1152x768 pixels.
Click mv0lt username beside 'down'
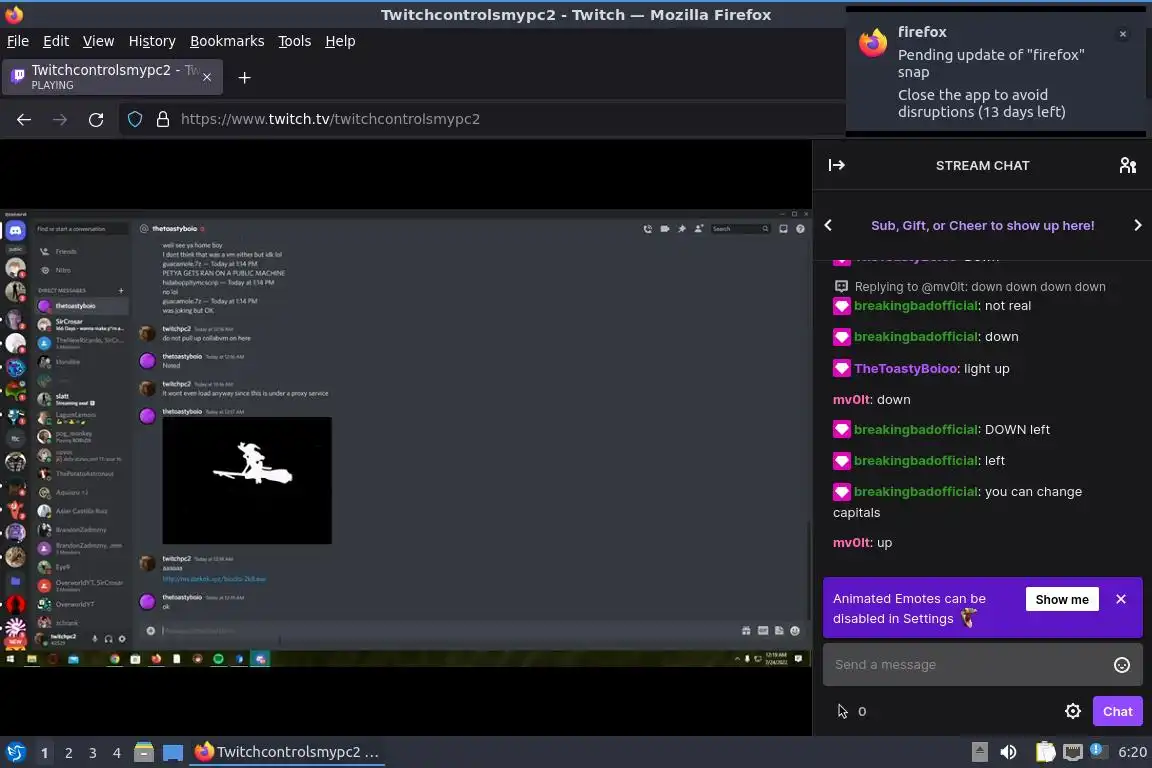pyautogui.click(x=852, y=400)
